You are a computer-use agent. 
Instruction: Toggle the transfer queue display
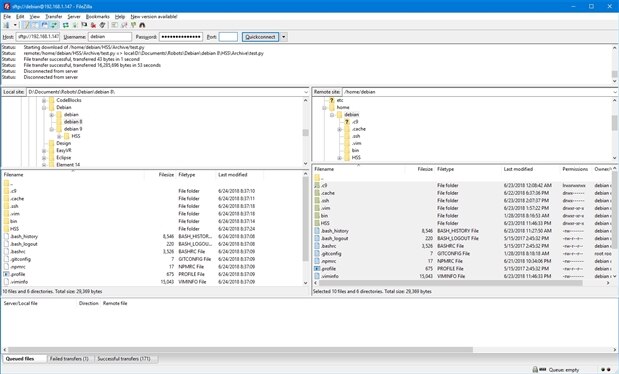pyautogui.click(x=54, y=25)
